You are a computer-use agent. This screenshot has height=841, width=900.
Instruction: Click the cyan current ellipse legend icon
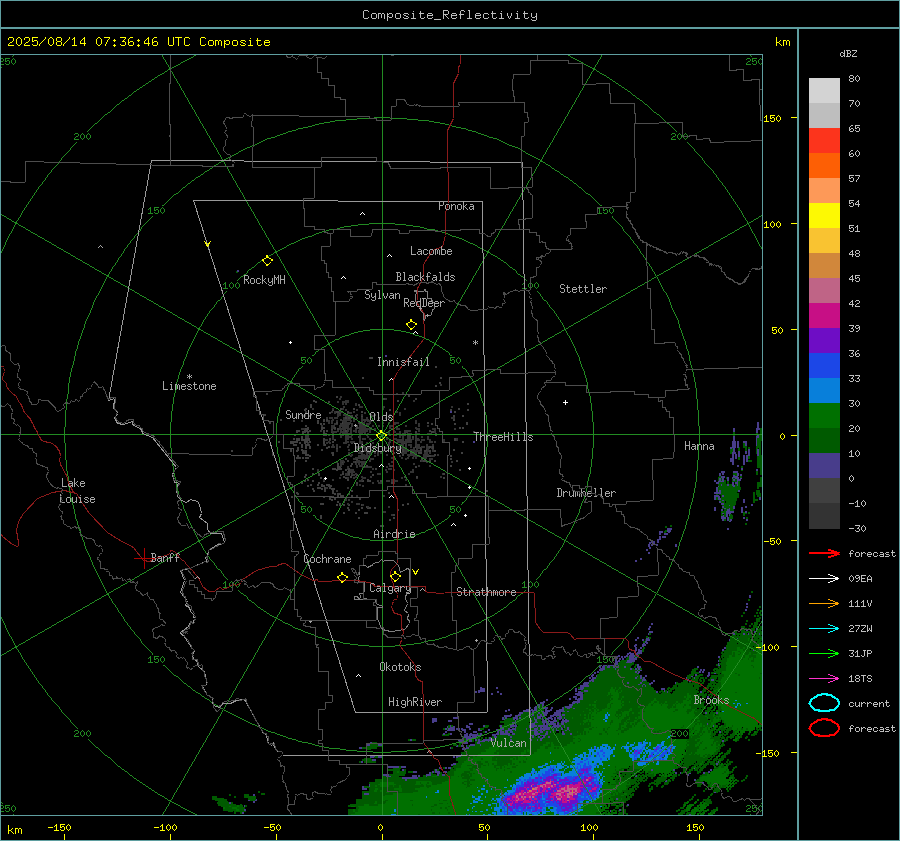point(824,703)
